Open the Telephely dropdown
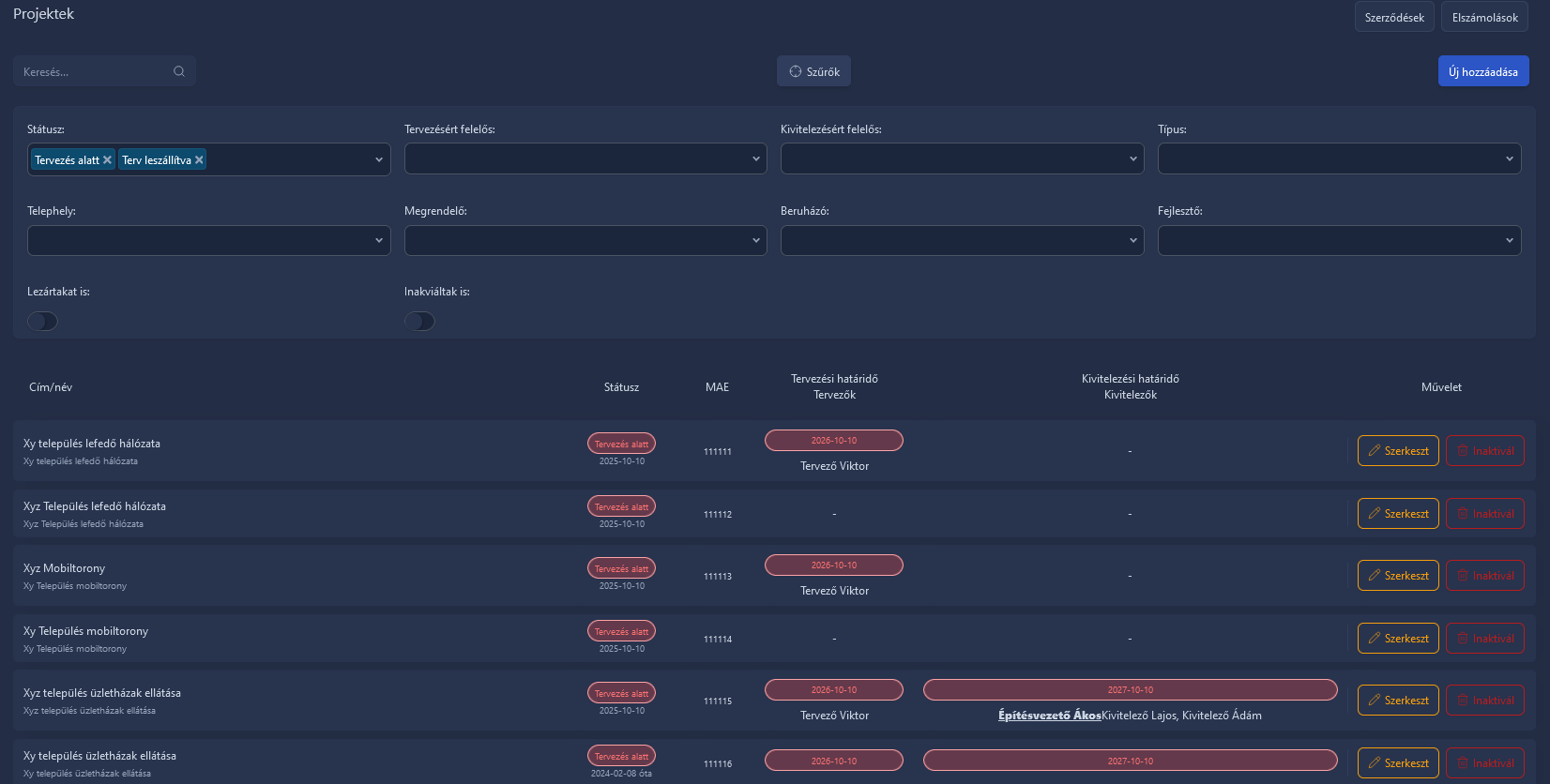 (x=209, y=240)
